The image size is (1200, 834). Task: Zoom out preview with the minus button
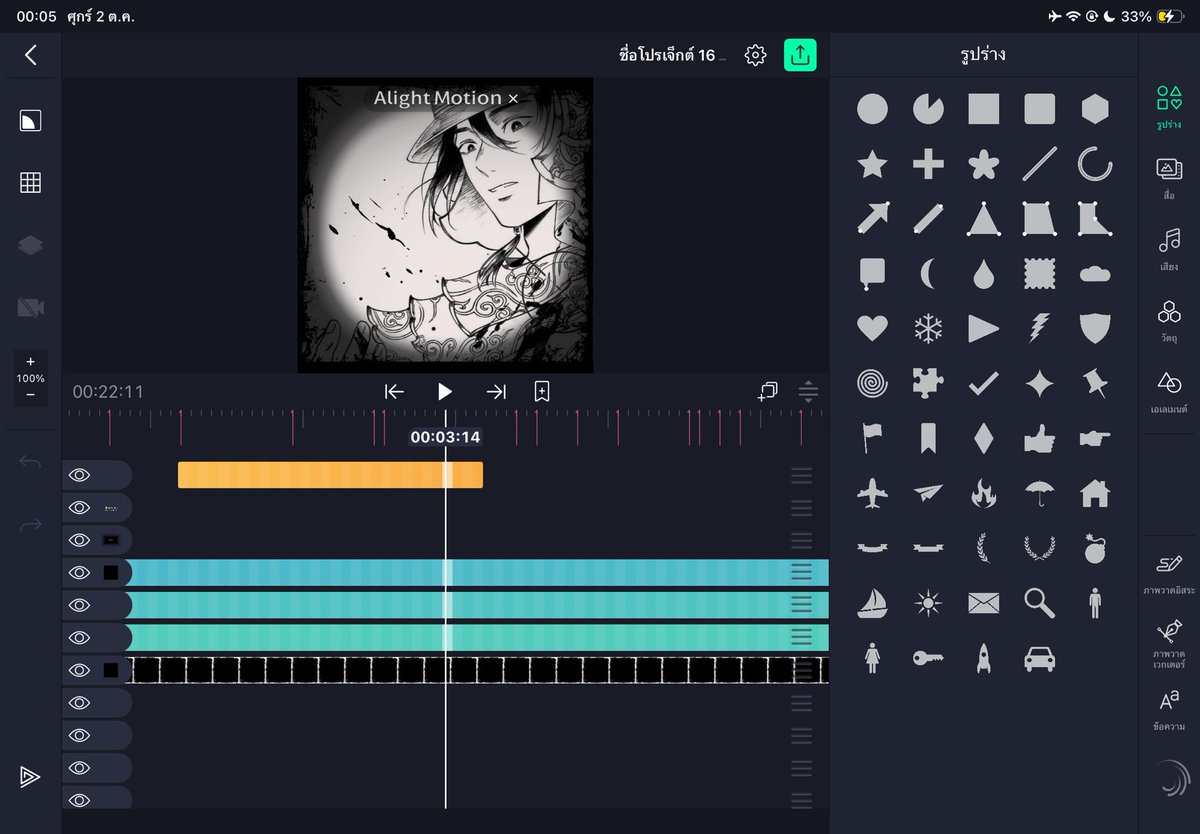pyautogui.click(x=30, y=395)
